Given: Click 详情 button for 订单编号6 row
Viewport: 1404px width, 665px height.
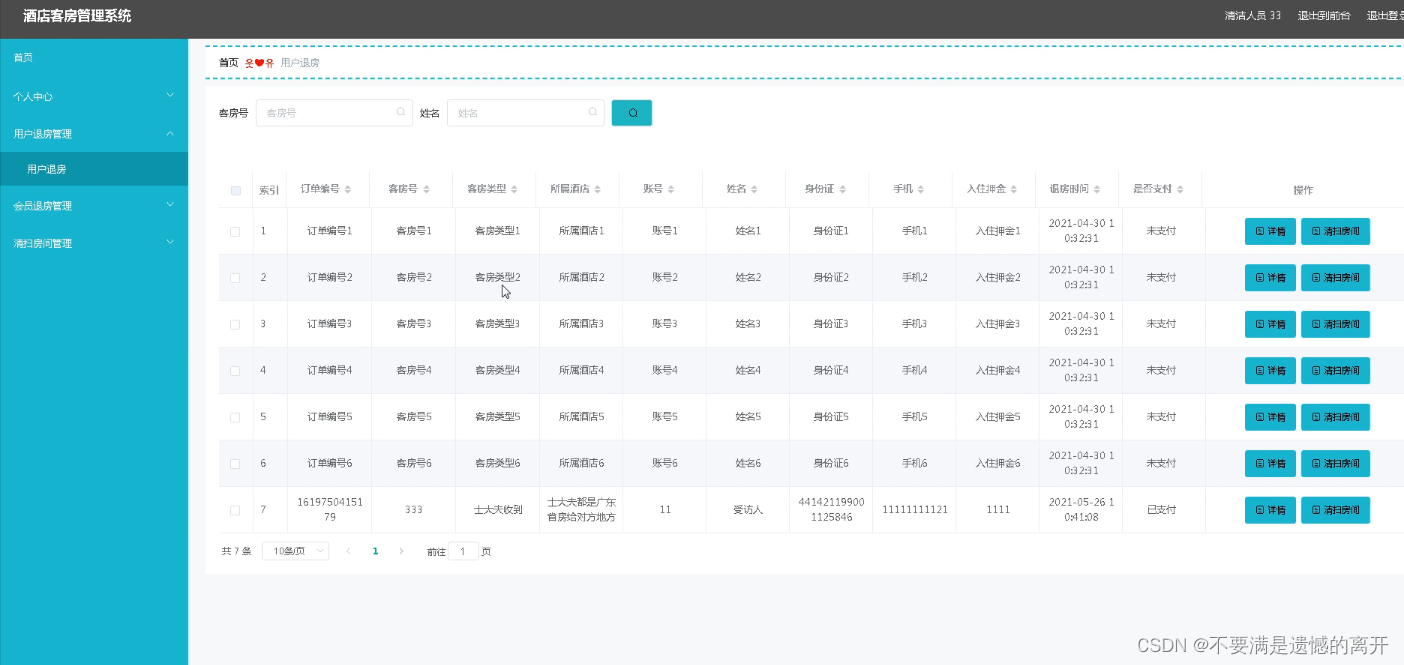Looking at the screenshot, I should pyautogui.click(x=1270, y=464).
